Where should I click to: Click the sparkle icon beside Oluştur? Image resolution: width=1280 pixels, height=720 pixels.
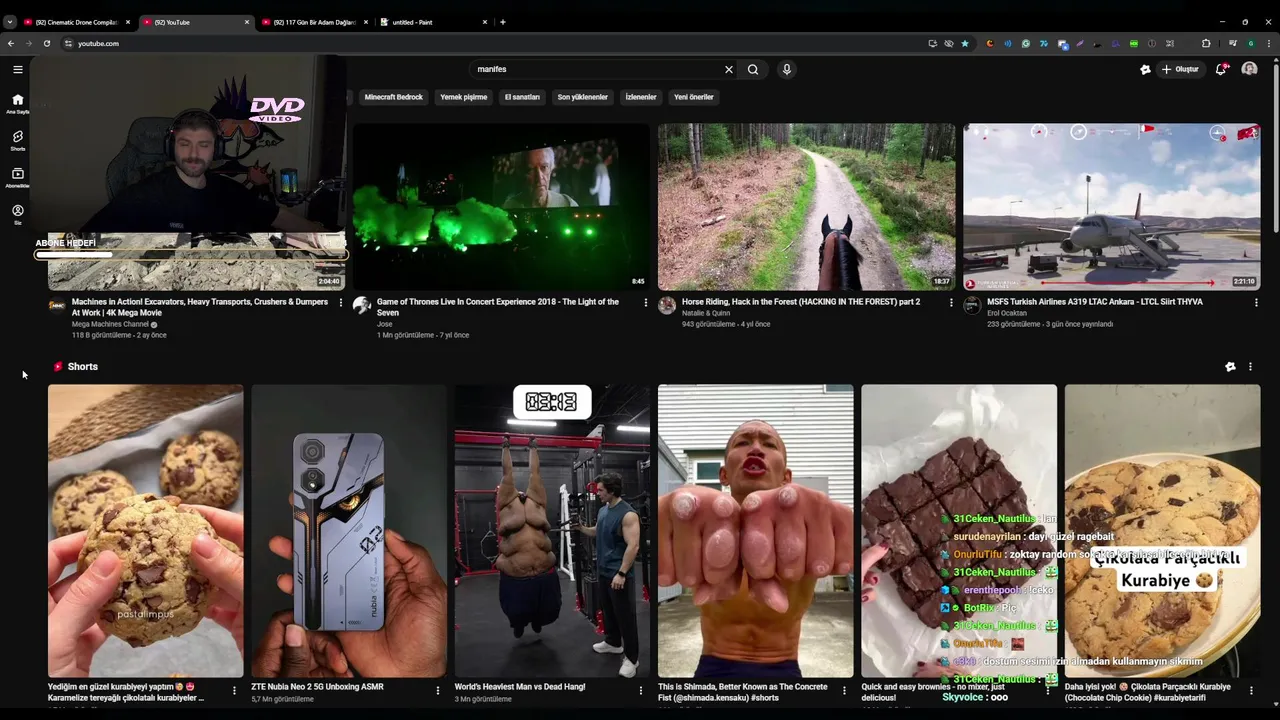pos(1145,69)
